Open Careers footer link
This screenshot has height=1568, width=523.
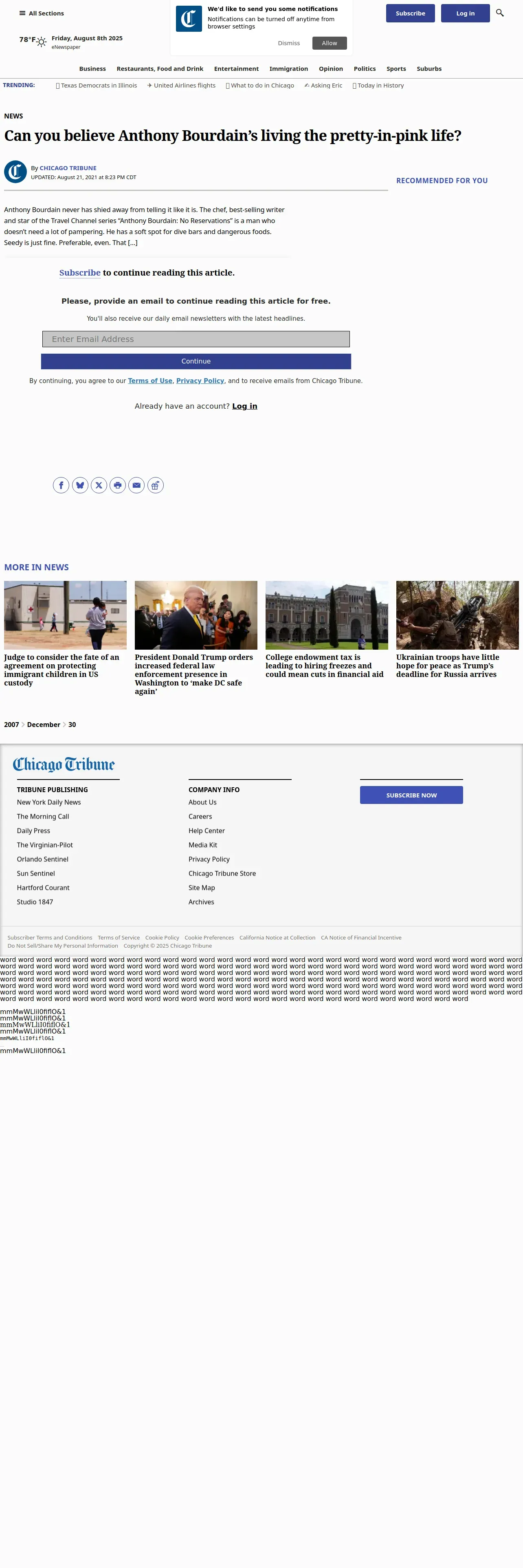click(x=200, y=816)
